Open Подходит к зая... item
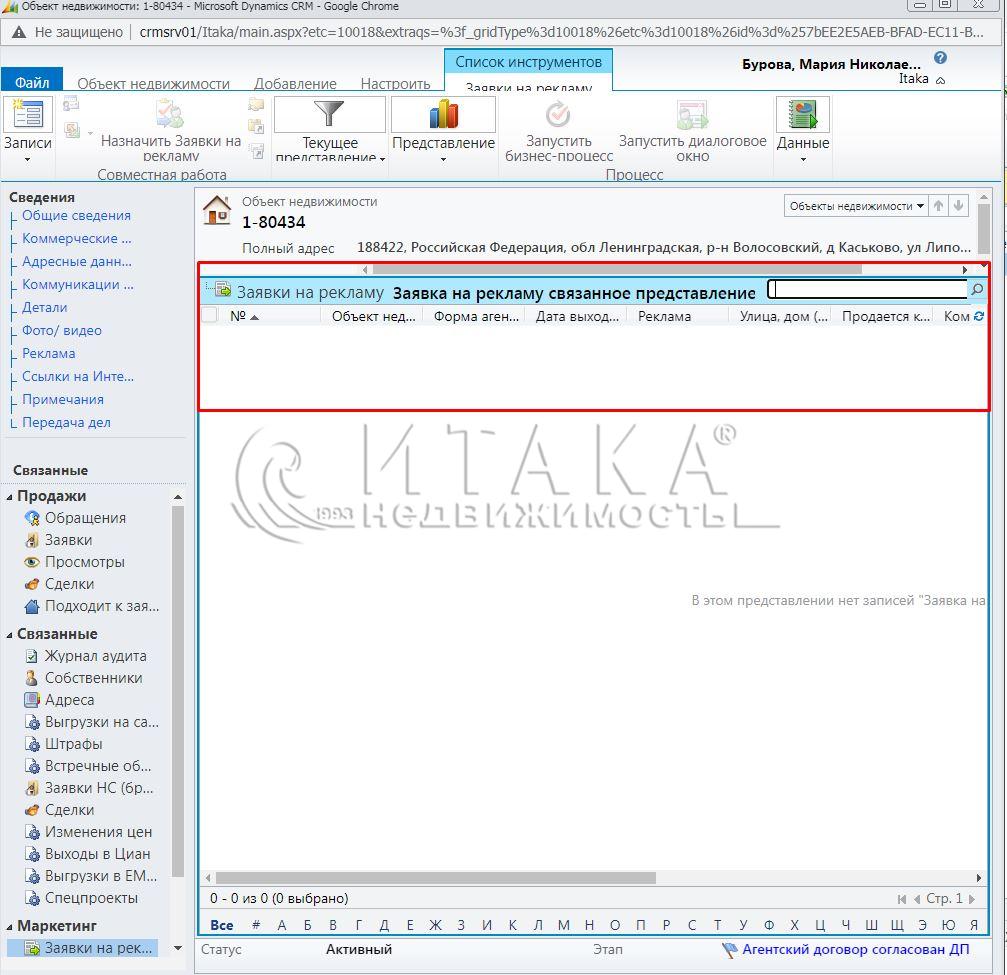Screen dimensions: 1007x975 click(101, 606)
